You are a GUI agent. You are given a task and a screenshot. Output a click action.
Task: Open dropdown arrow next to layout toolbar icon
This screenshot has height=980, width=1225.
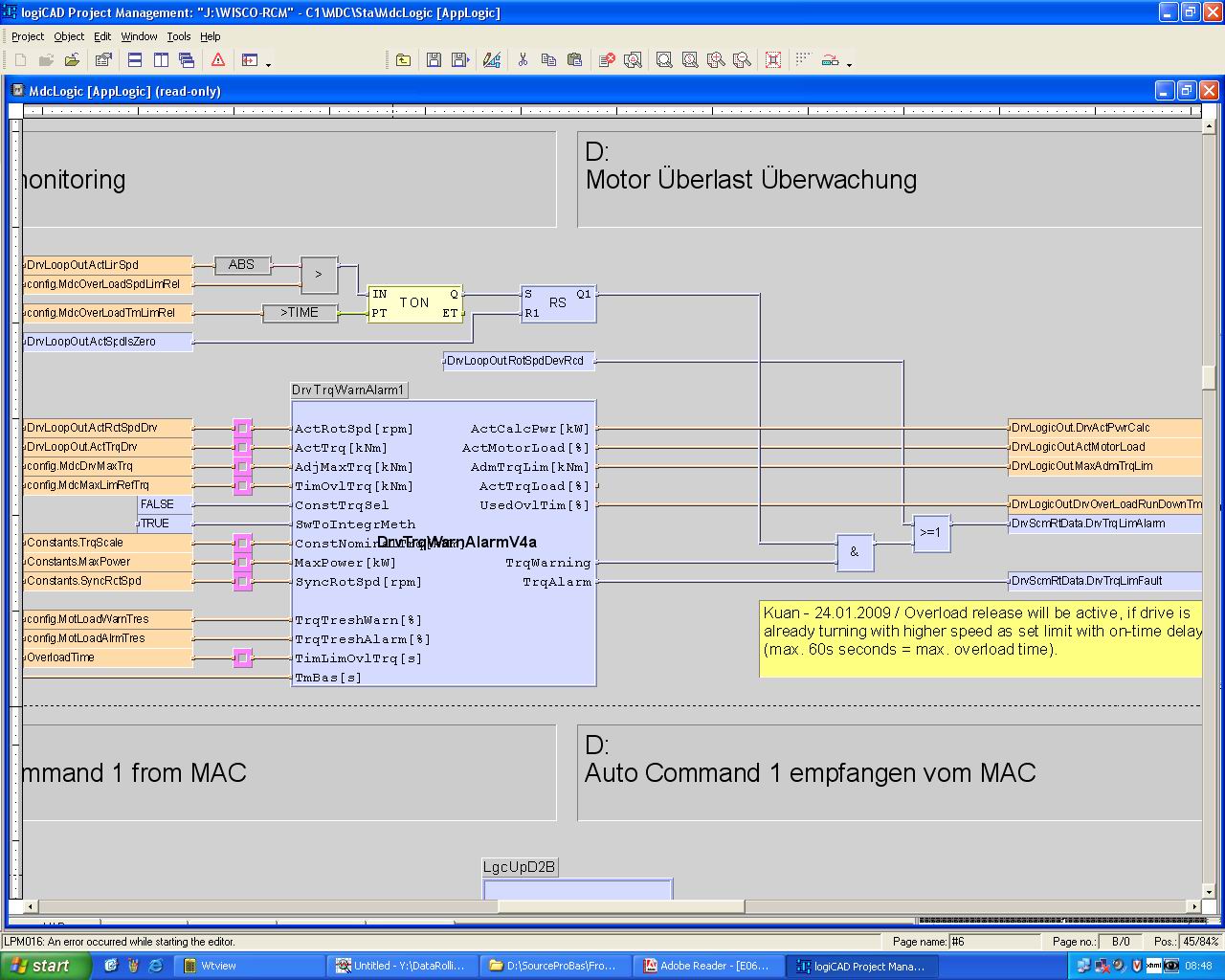268,64
